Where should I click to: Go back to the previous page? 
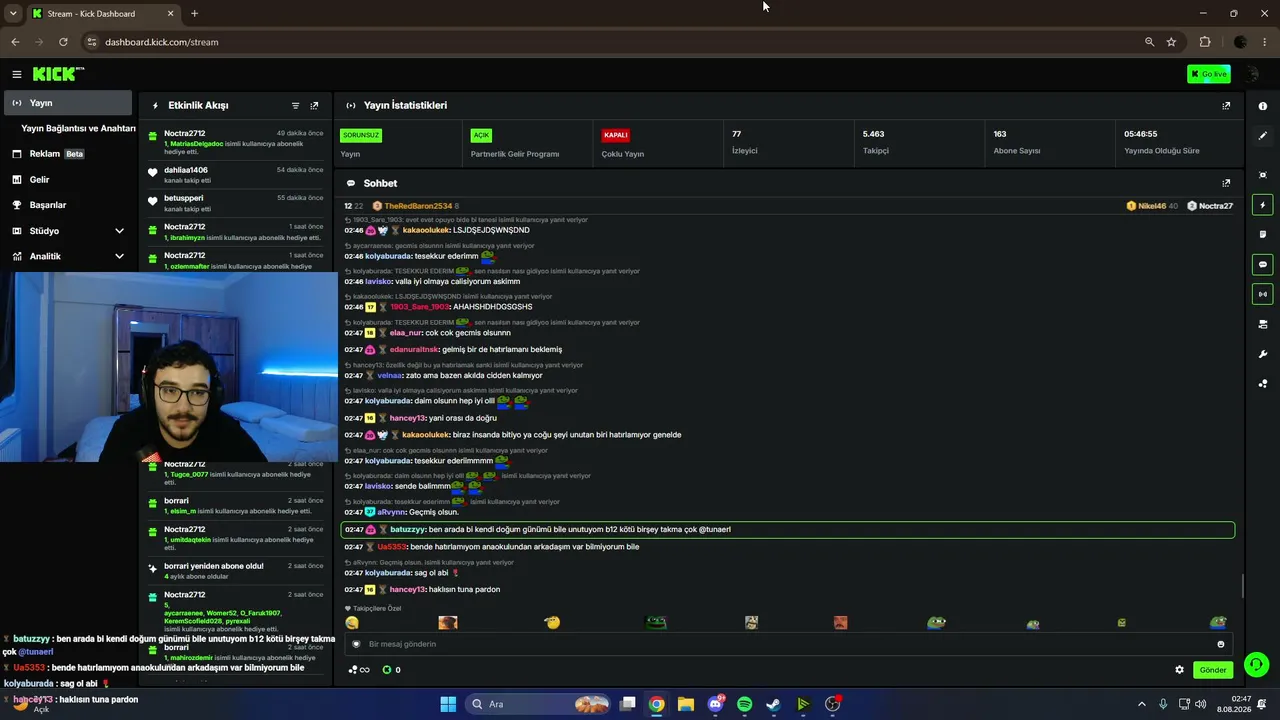(15, 42)
